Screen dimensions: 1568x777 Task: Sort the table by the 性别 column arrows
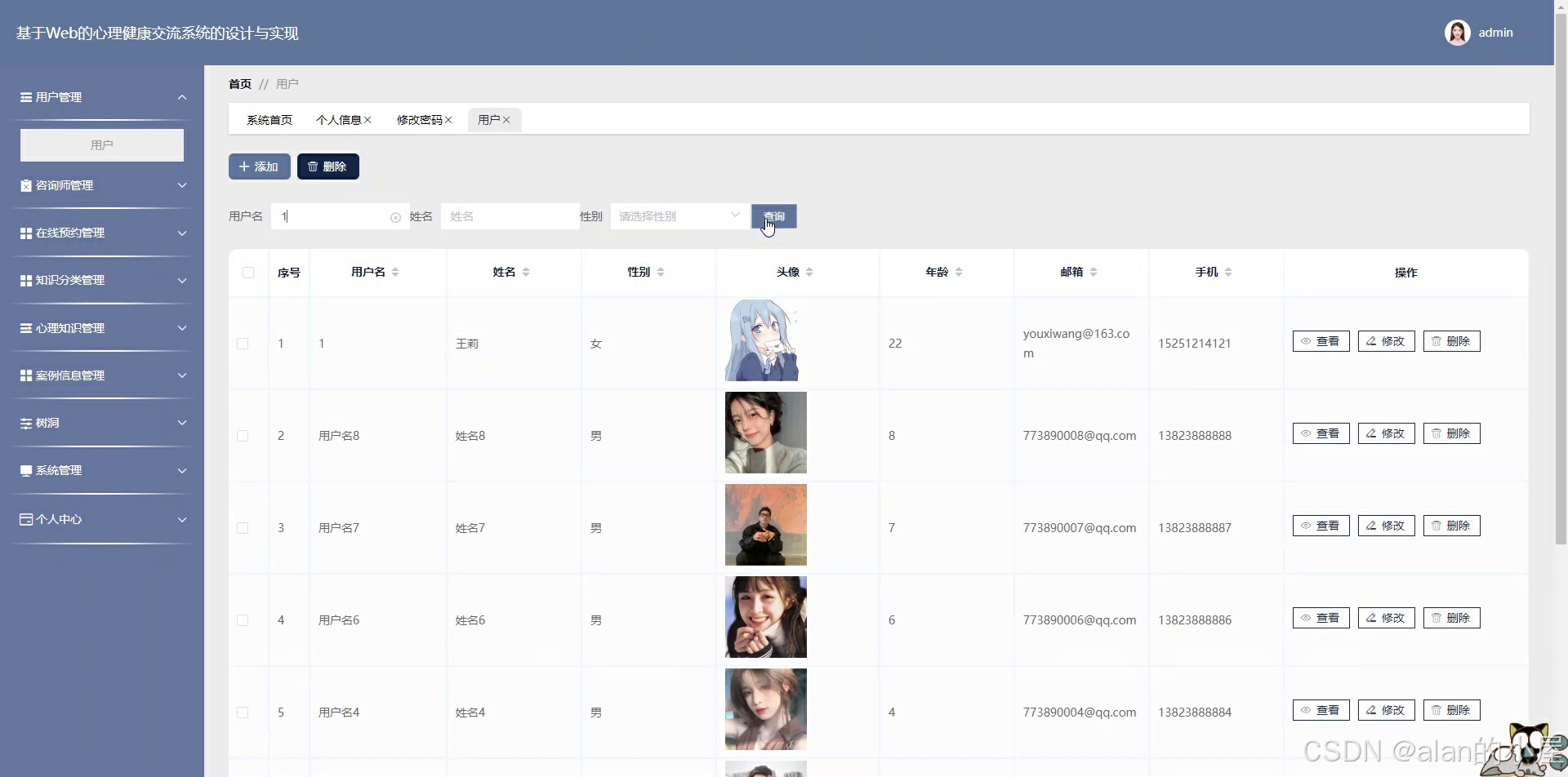coord(661,272)
